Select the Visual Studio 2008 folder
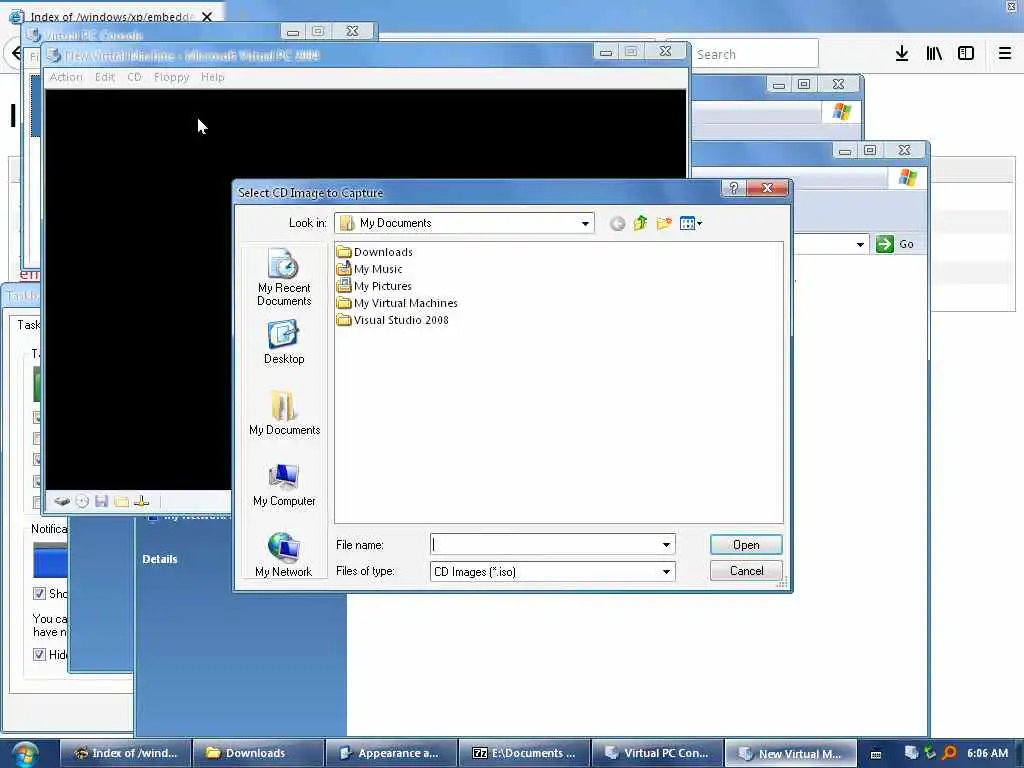This screenshot has width=1024, height=768. click(393, 320)
